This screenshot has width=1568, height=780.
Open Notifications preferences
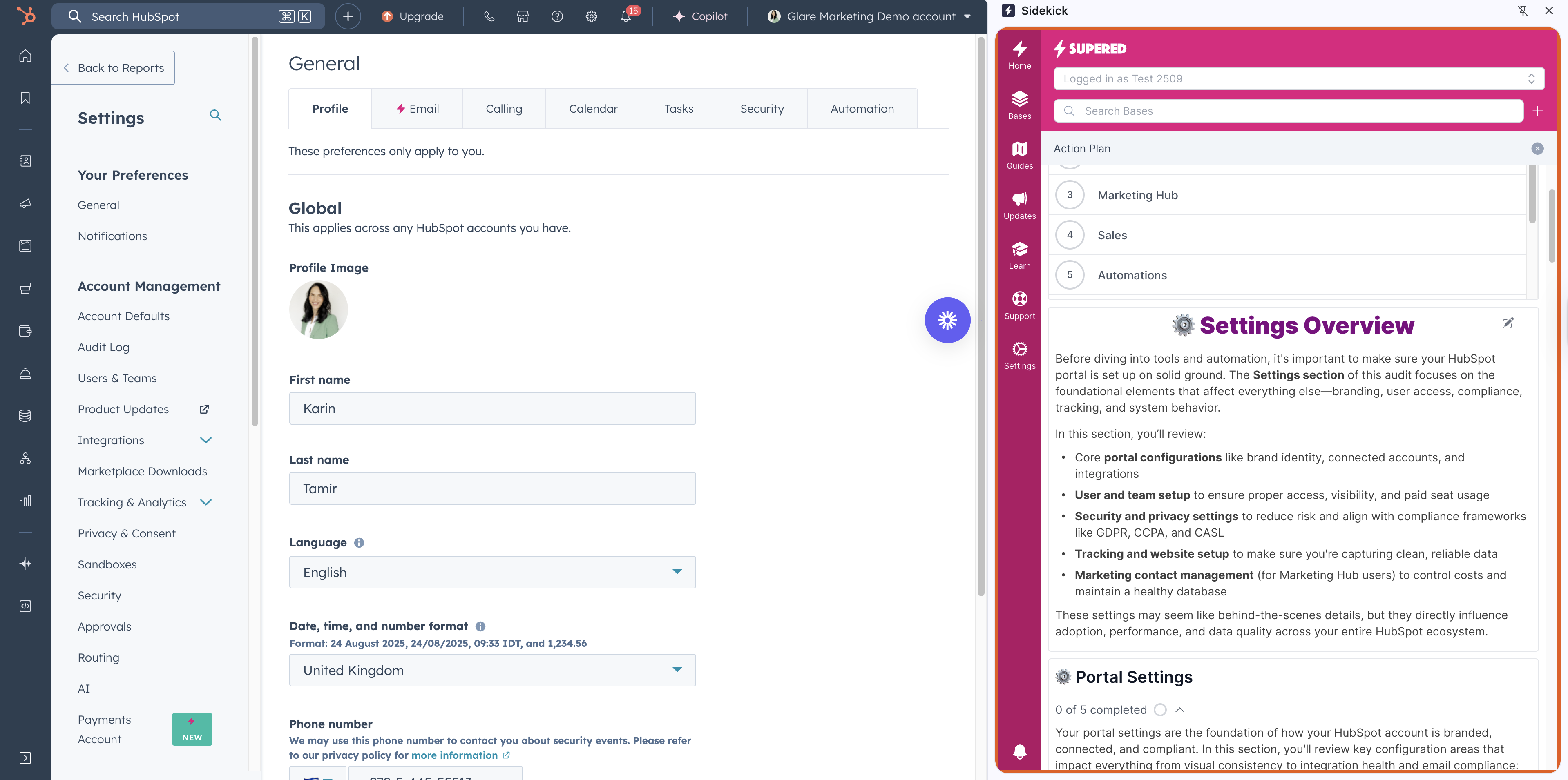pos(112,236)
